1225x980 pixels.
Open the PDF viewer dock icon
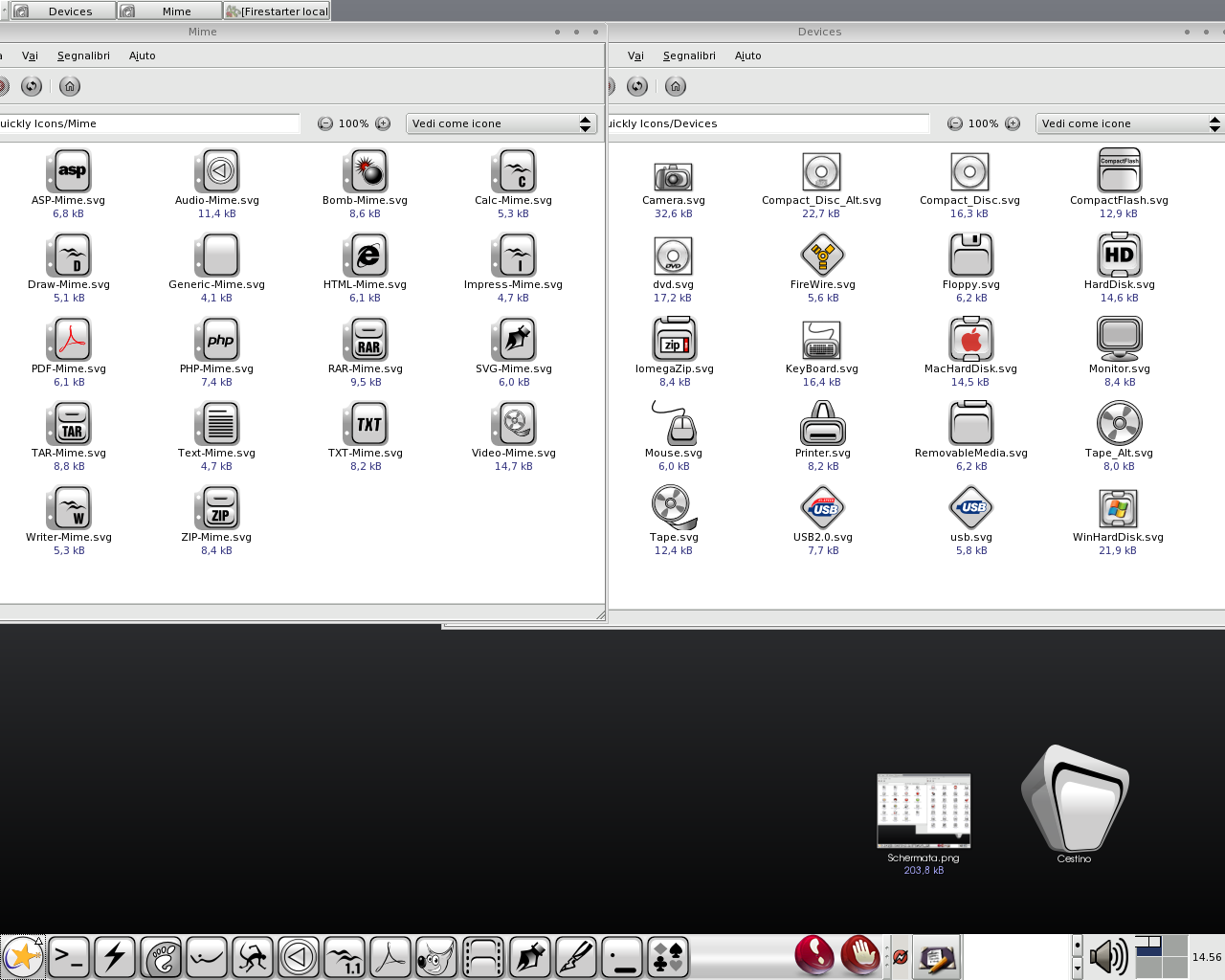[x=390, y=956]
